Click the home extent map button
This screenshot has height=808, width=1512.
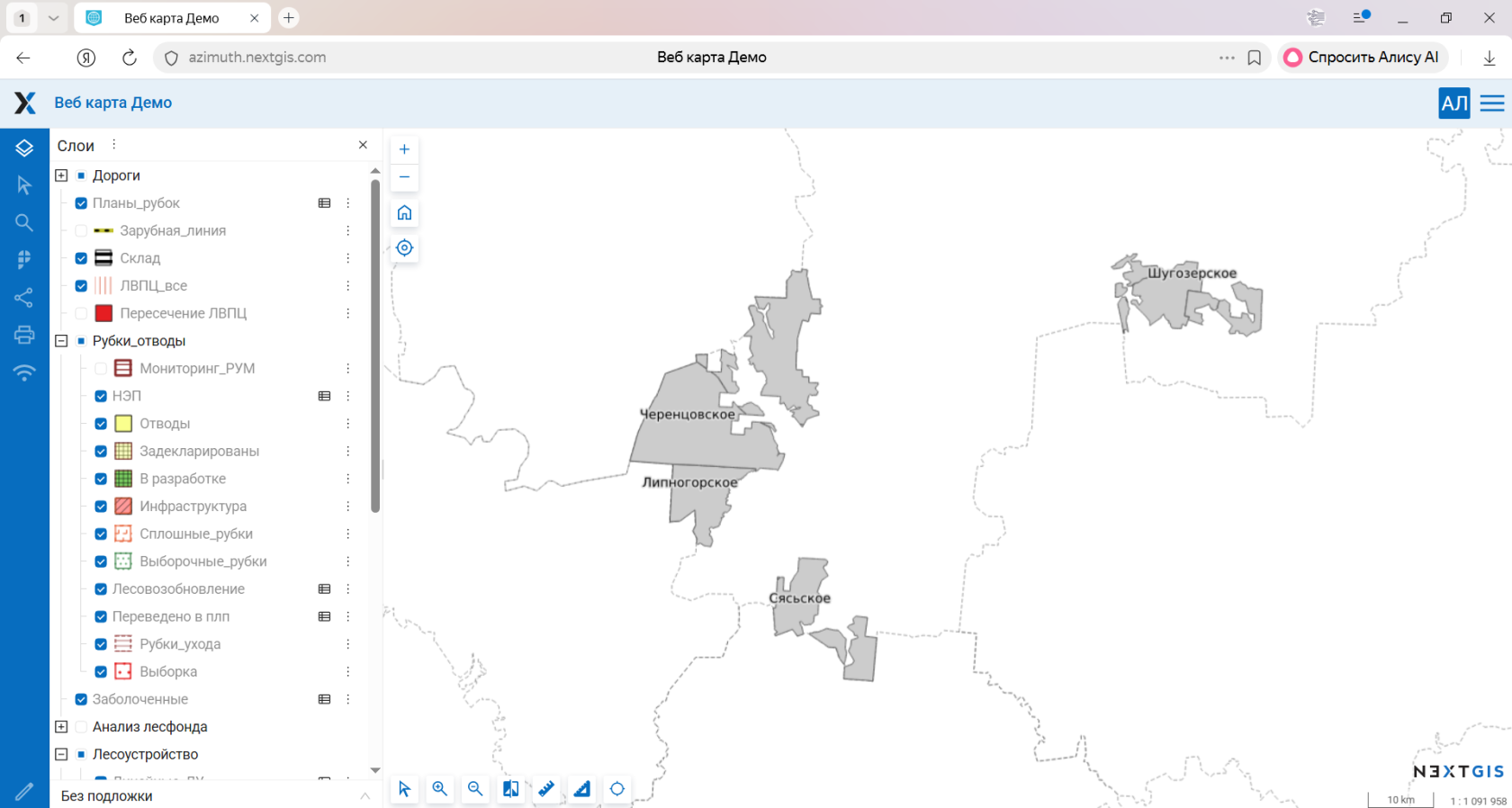click(404, 212)
